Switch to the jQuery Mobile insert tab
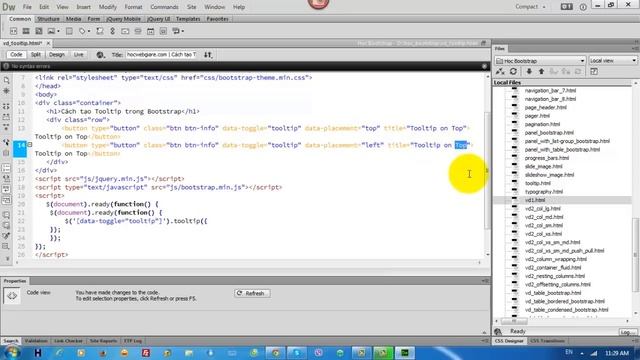640x360 pixels. pyautogui.click(x=124, y=19)
